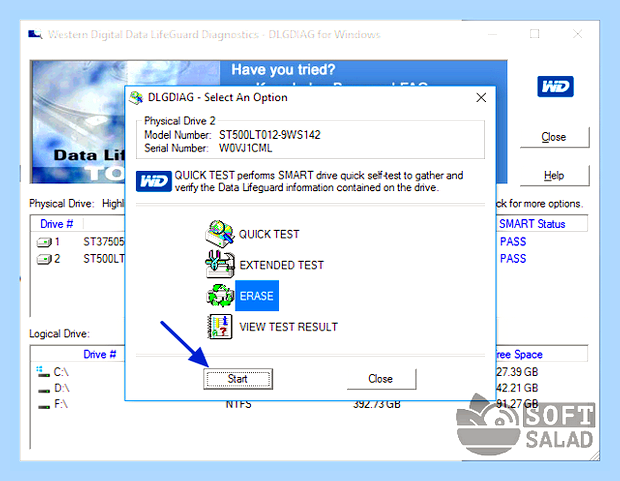Click the 392.73 GB size value
Image resolution: width=620 pixels, height=481 pixels.
click(x=377, y=405)
